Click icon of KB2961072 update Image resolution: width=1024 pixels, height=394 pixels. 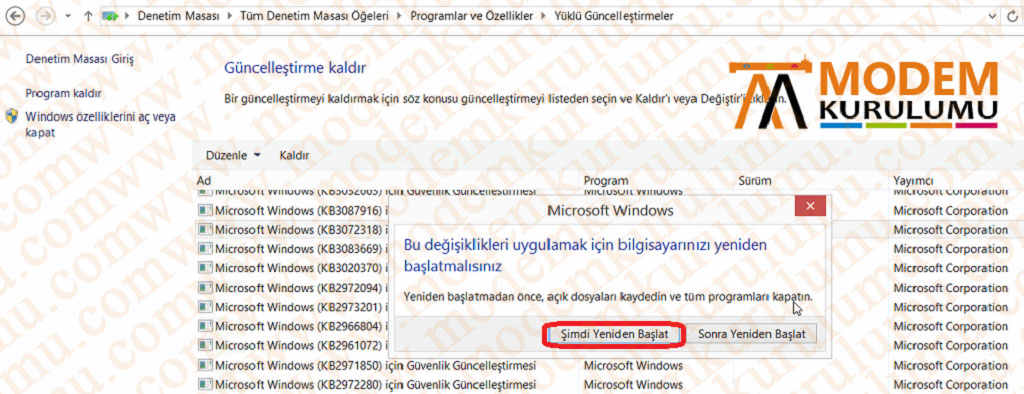[x=206, y=345]
